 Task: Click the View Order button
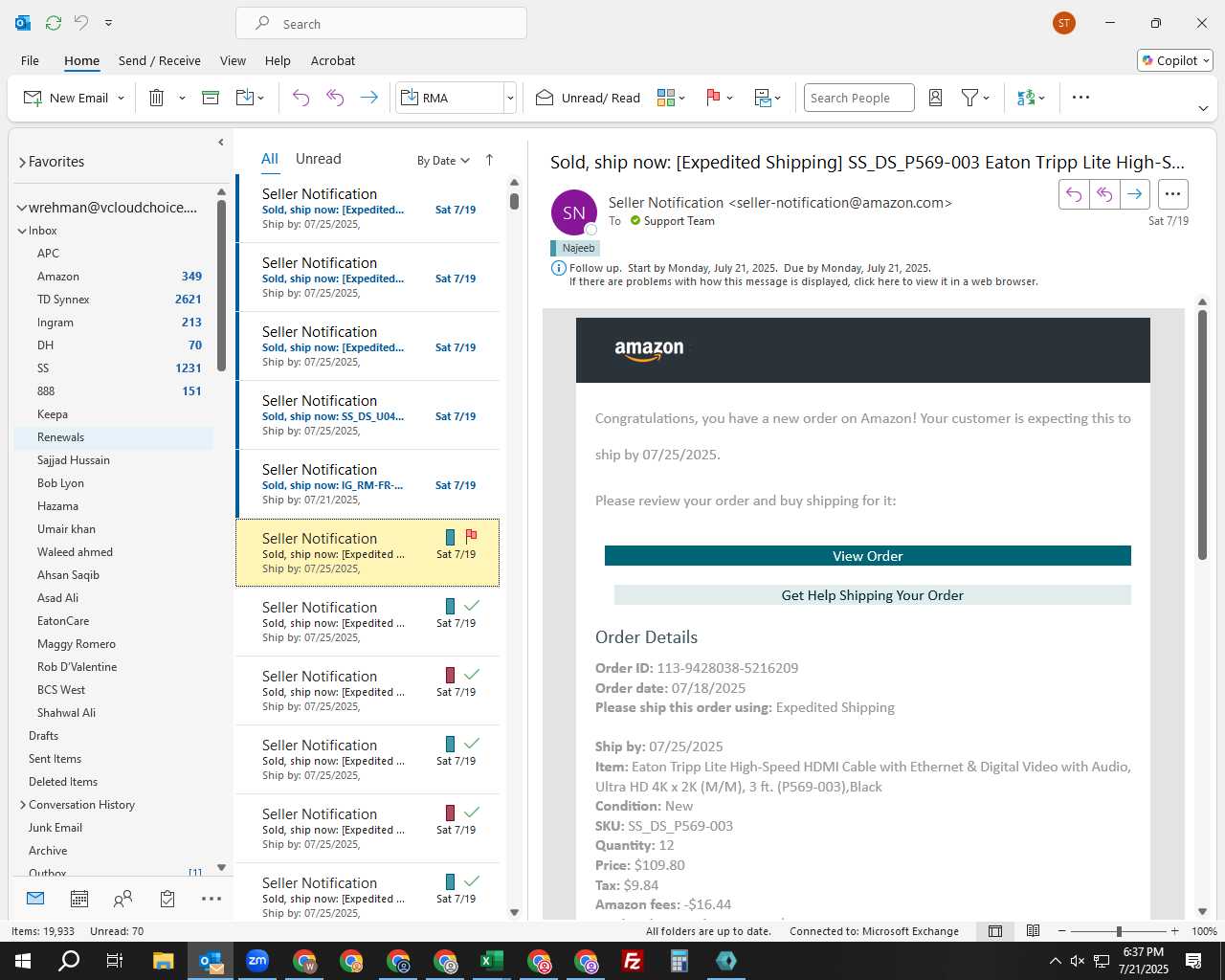tap(867, 556)
